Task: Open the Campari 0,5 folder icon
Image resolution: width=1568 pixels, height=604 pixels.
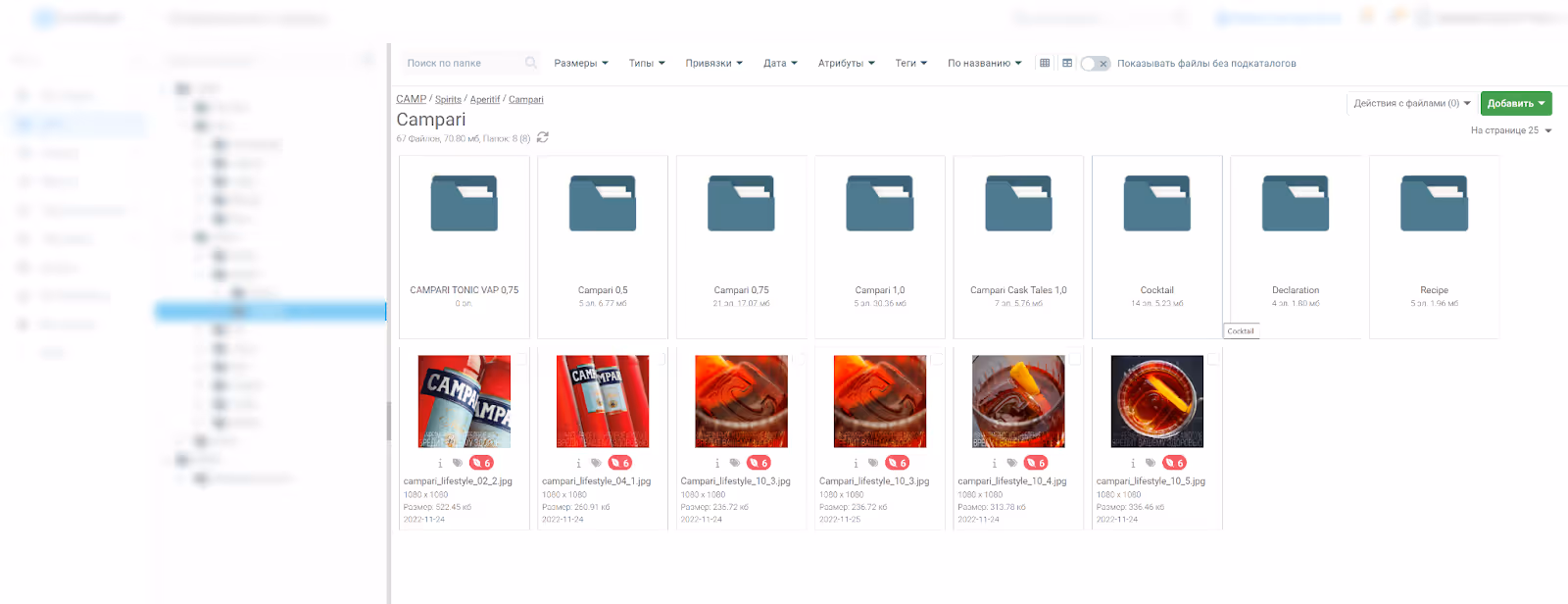Action: [603, 203]
